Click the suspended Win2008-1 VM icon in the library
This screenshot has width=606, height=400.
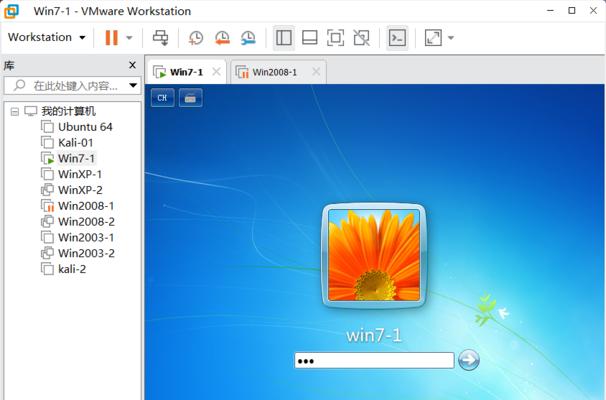pos(48,206)
